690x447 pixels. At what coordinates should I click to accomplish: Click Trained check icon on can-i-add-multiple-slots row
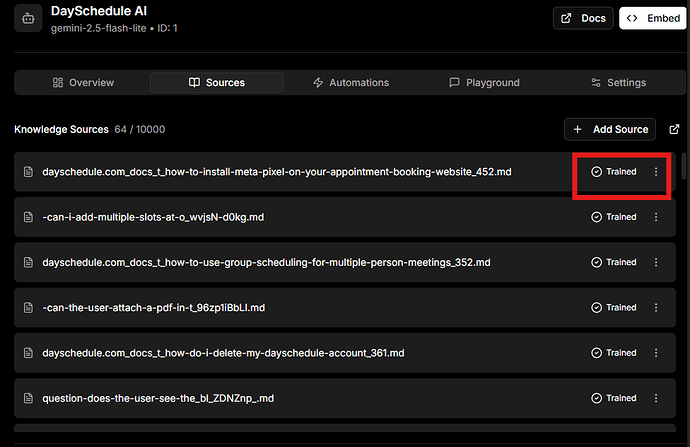[x=596, y=217]
